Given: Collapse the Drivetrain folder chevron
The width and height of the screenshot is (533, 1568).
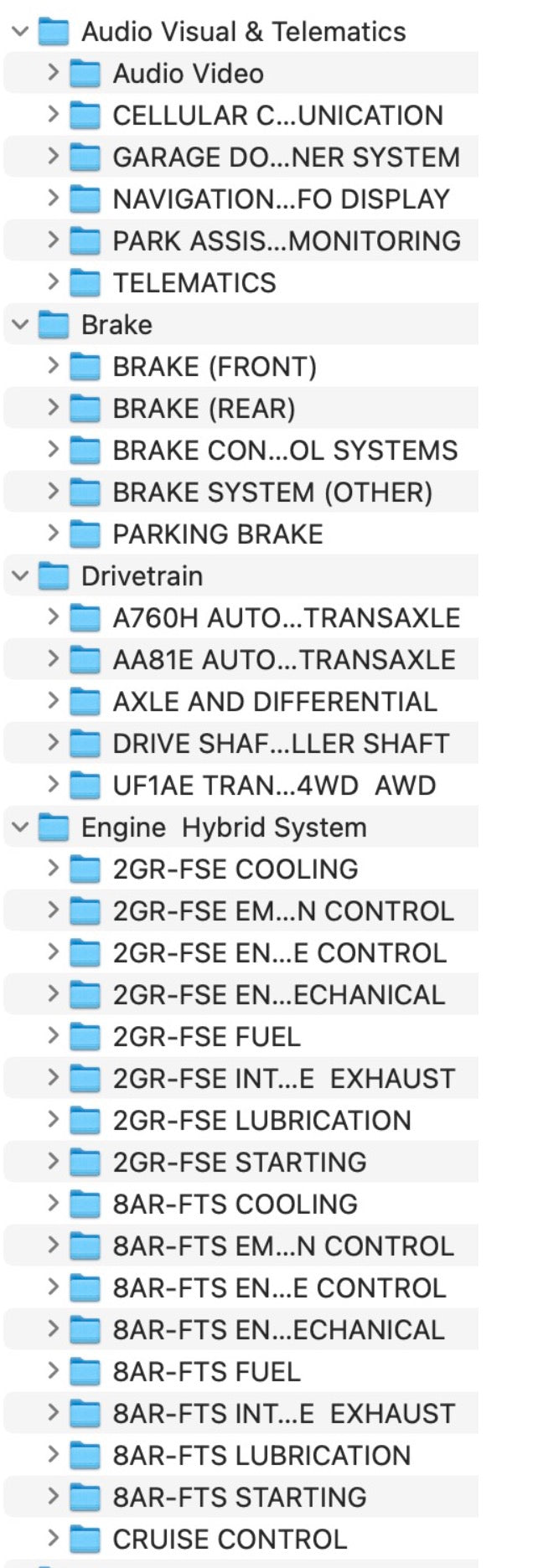Looking at the screenshot, I should 21,576.
